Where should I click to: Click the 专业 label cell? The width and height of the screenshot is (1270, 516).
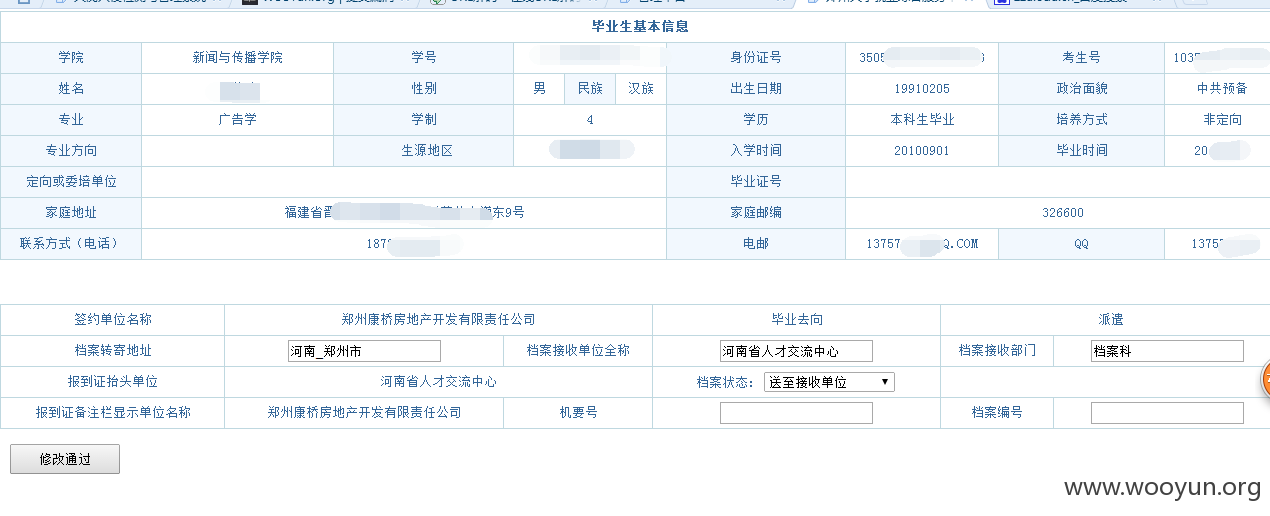click(x=71, y=120)
